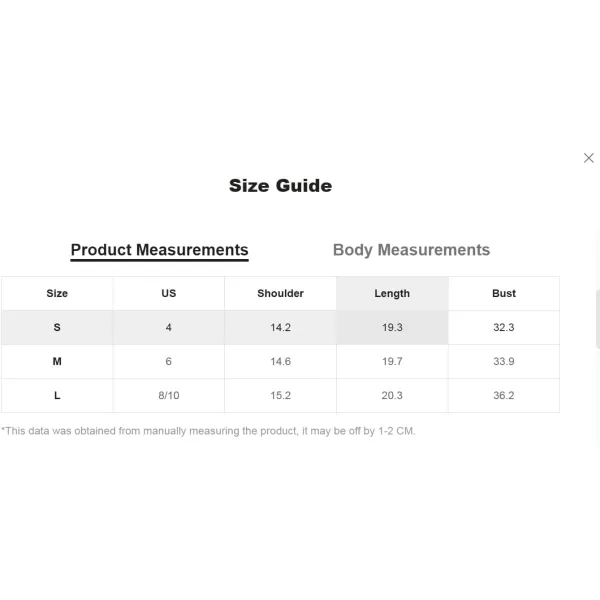Select the L size row label
The width and height of the screenshot is (600, 600).
[57, 396]
